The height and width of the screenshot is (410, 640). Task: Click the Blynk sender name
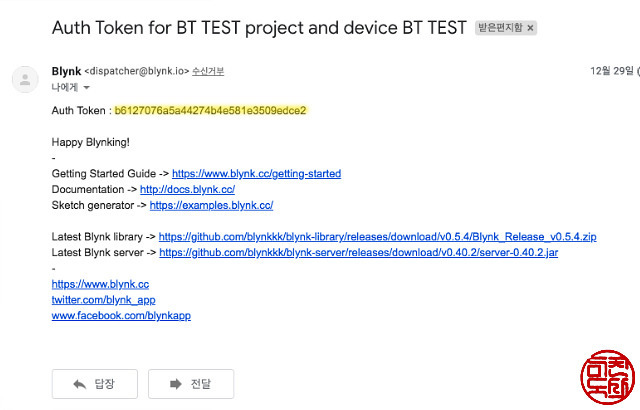tap(66, 71)
